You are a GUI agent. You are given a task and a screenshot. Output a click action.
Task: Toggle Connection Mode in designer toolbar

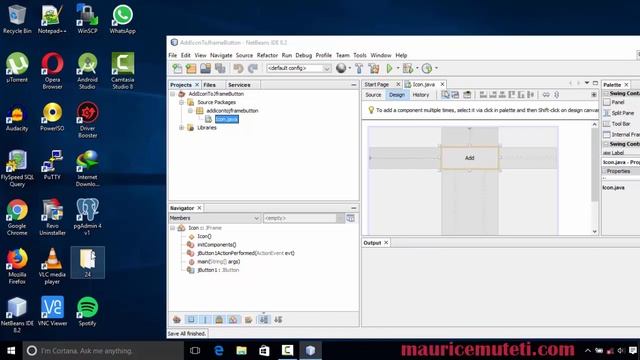point(455,95)
